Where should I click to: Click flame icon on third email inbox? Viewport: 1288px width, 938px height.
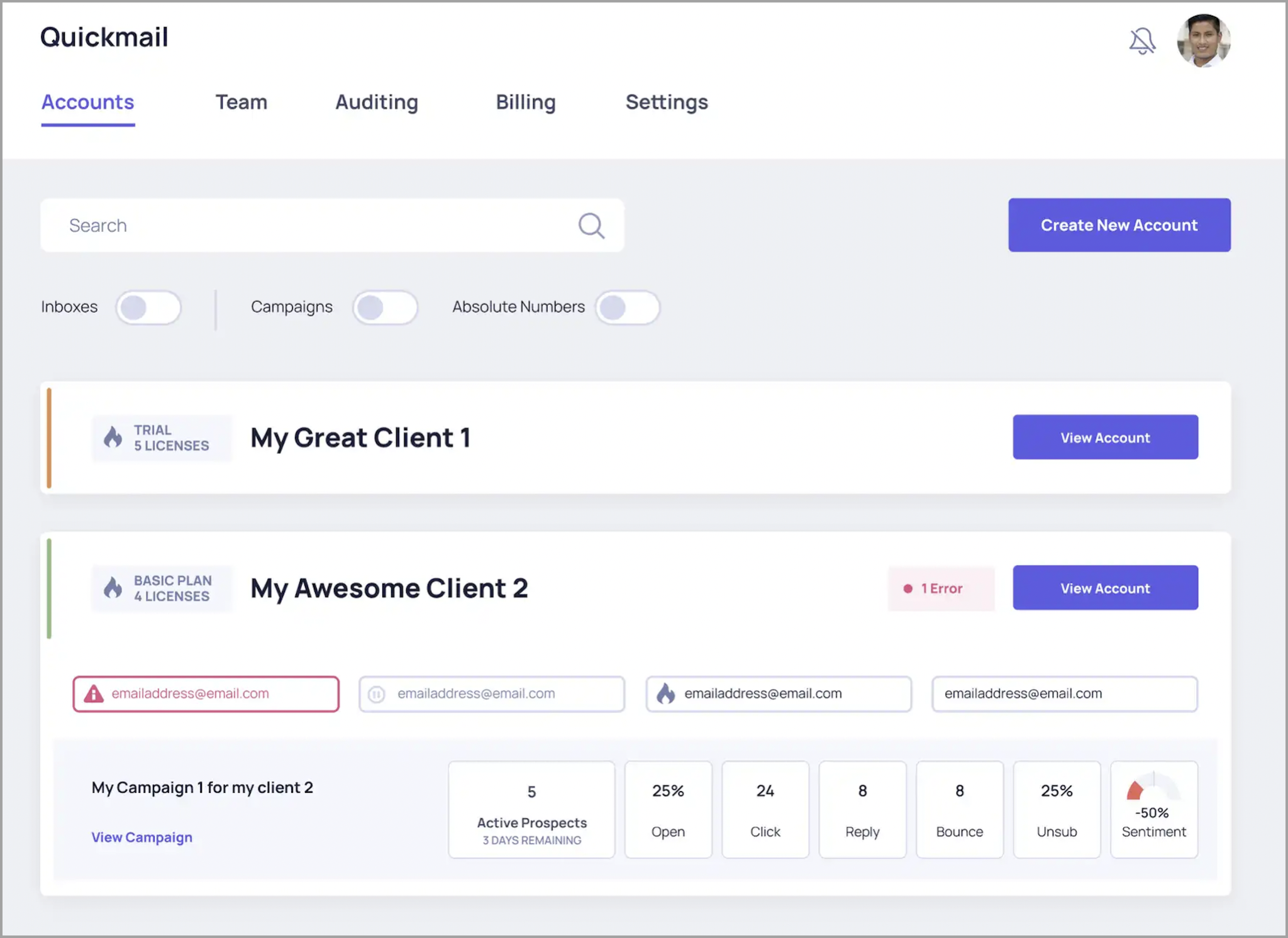(x=665, y=693)
